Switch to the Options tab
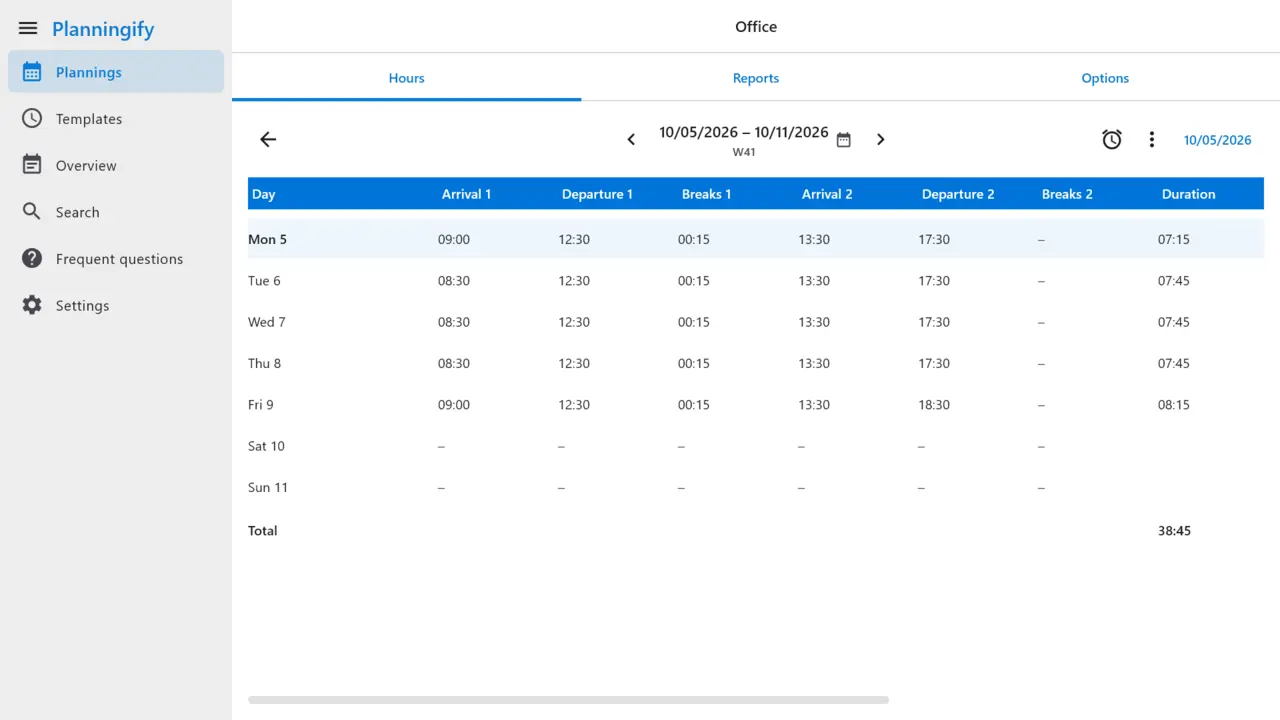 coord(1105,78)
